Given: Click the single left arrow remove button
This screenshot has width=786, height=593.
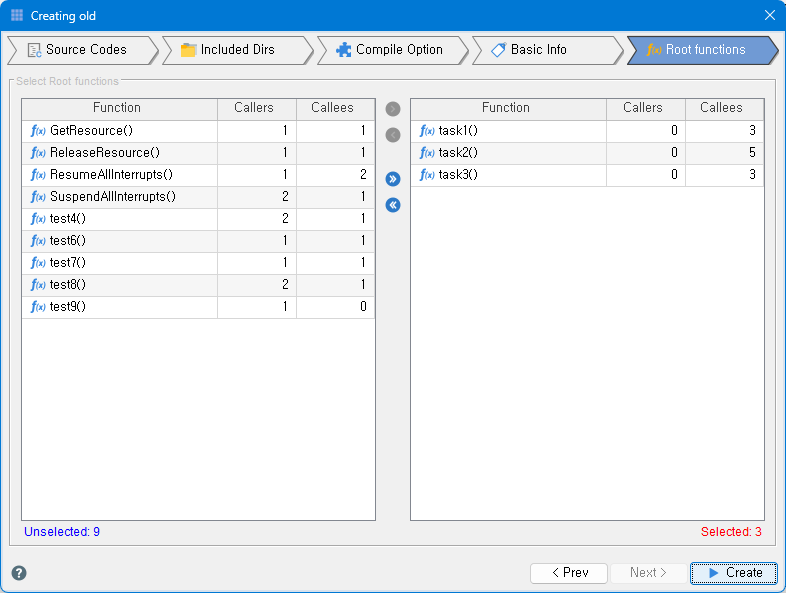Looking at the screenshot, I should click(393, 135).
